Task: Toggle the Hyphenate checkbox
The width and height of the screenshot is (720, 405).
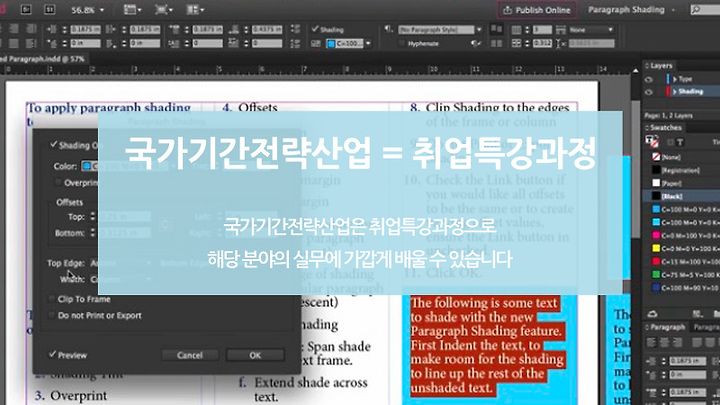Action: [402, 44]
